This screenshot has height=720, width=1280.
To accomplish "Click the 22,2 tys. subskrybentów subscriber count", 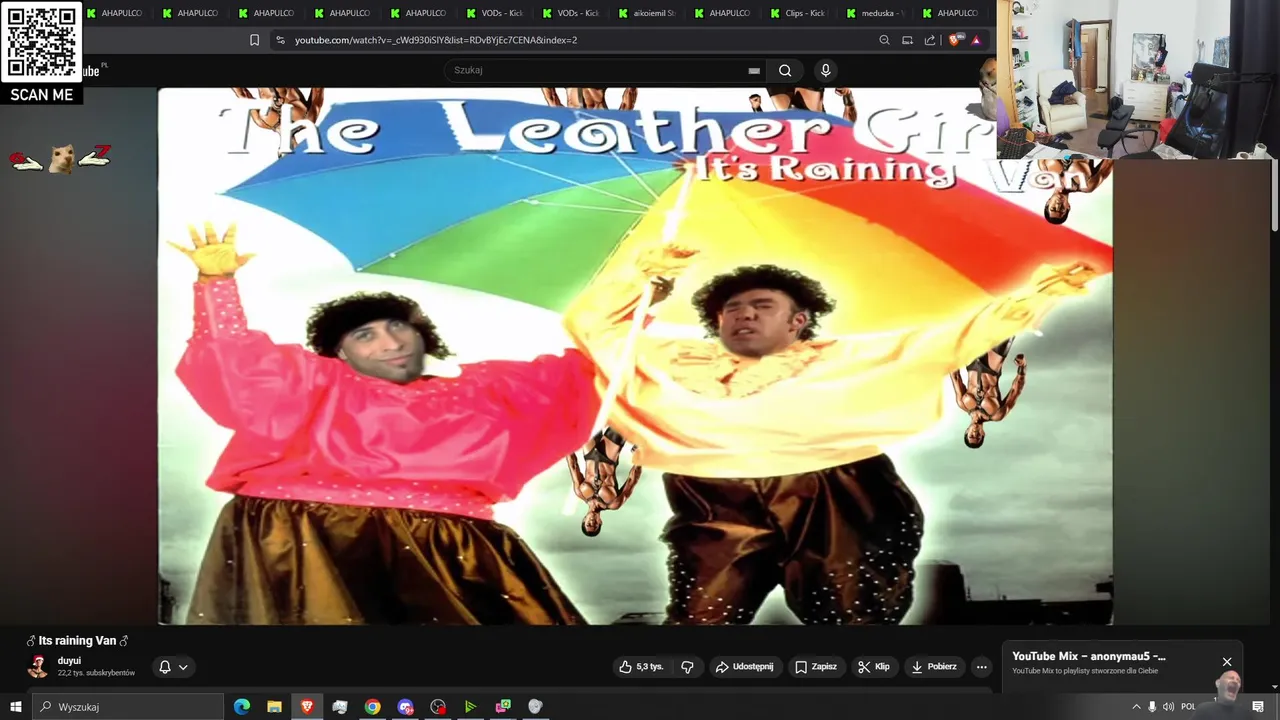I will (96, 673).
